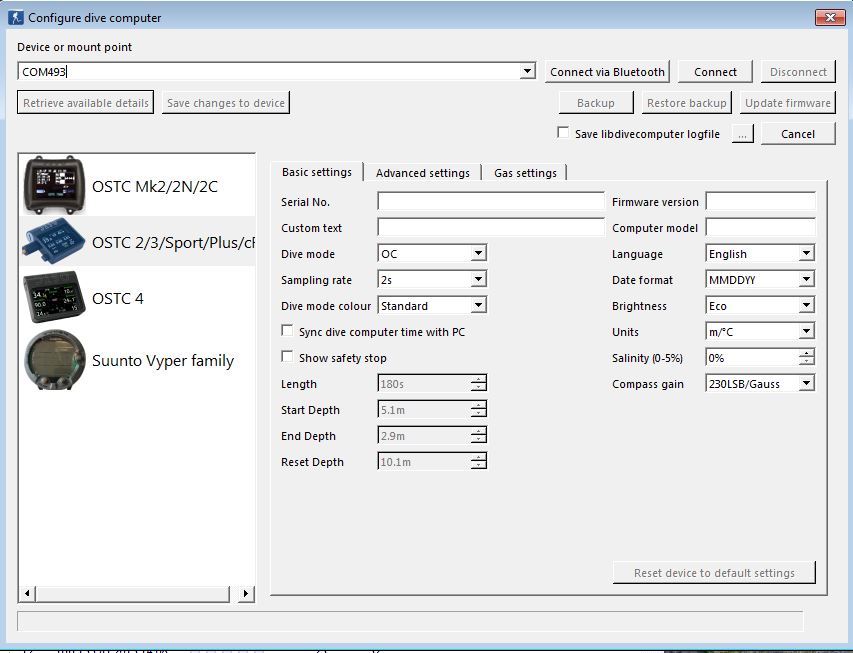Viewport: 853px width, 653px height.
Task: Switch to the Advanced settings tab
Action: coord(422,173)
